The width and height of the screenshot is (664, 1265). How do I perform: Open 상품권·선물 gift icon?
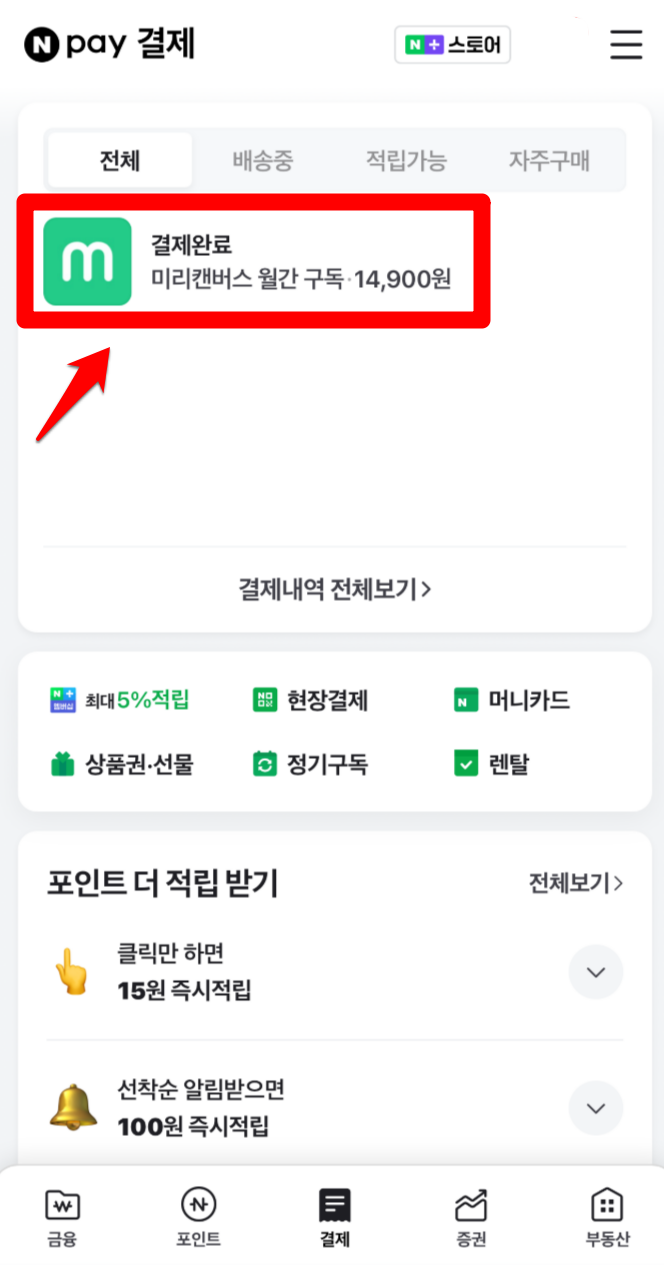[x=63, y=765]
